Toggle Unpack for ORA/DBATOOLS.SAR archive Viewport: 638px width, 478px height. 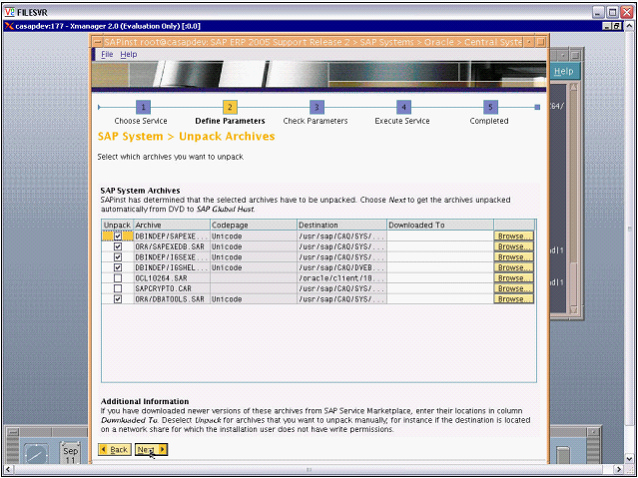tap(117, 299)
